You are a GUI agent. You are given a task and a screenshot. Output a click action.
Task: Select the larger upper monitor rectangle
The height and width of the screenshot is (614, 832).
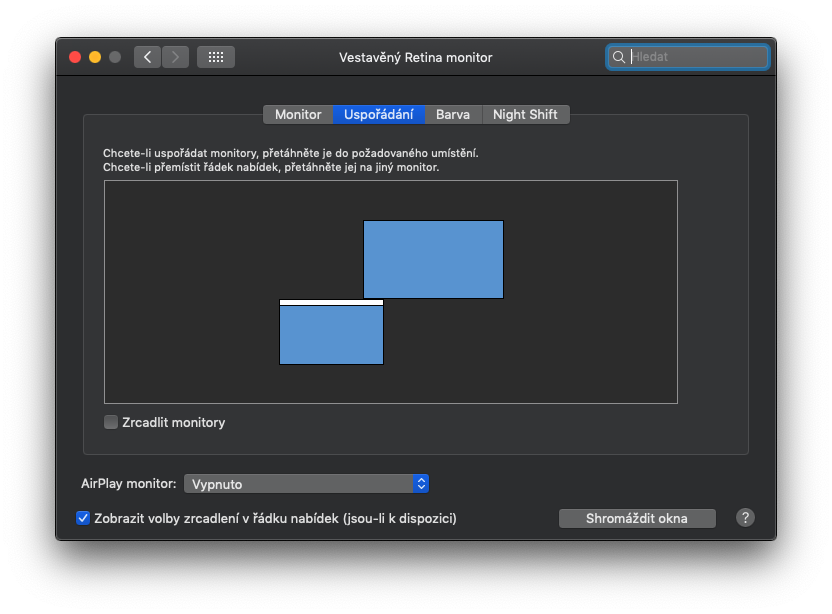pyautogui.click(x=433, y=259)
